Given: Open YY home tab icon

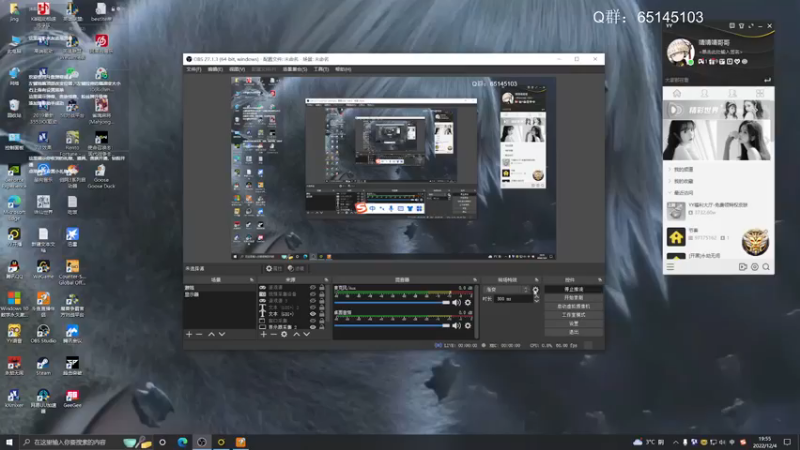Looking at the screenshot, I should [677, 93].
